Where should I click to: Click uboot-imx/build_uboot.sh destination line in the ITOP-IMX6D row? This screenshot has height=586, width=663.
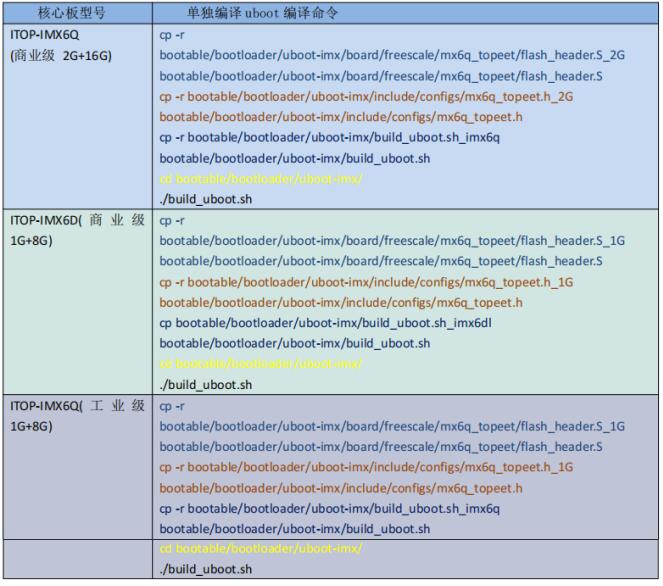click(295, 343)
